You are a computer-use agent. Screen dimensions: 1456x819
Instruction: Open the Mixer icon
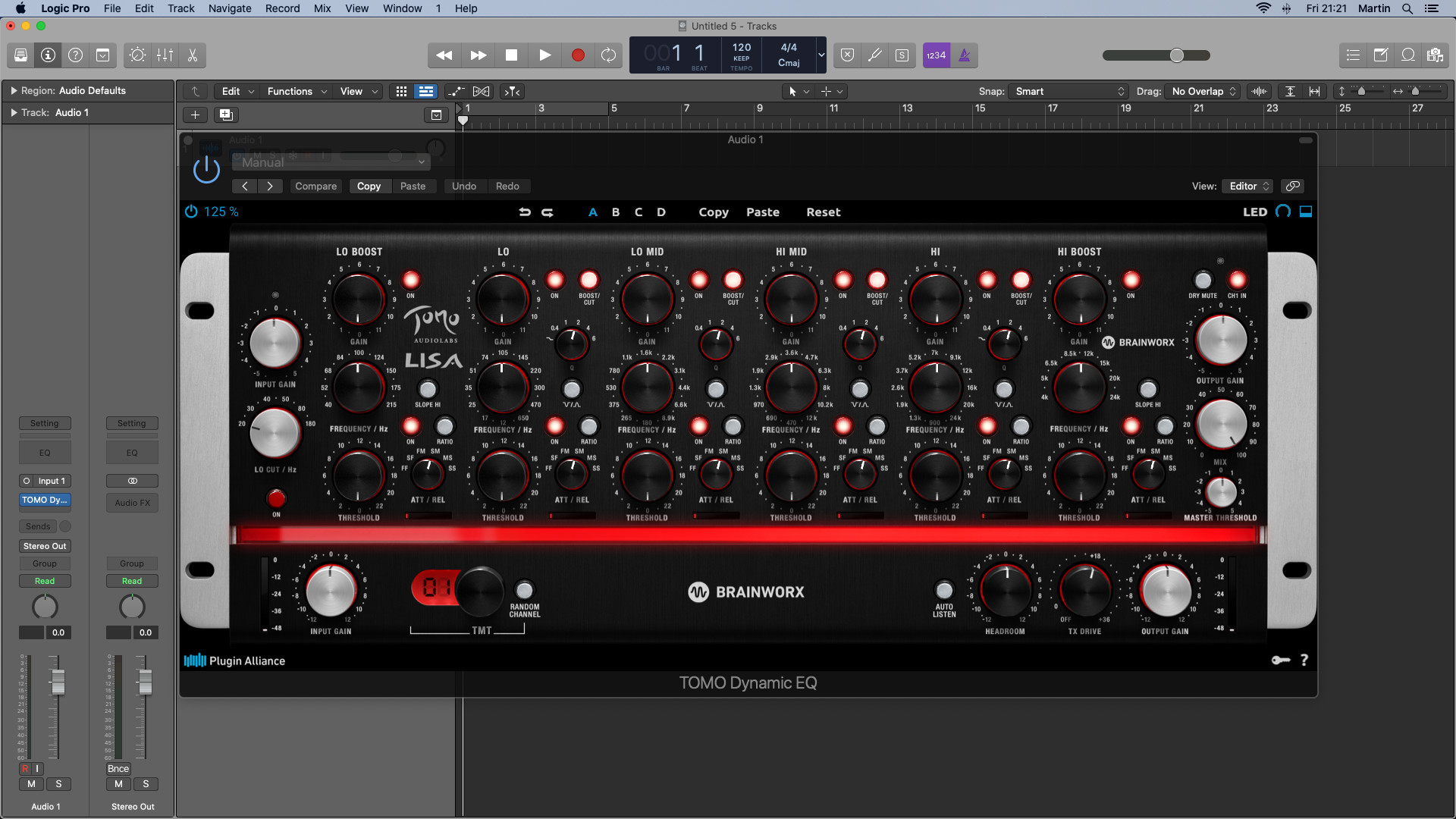[x=165, y=55]
